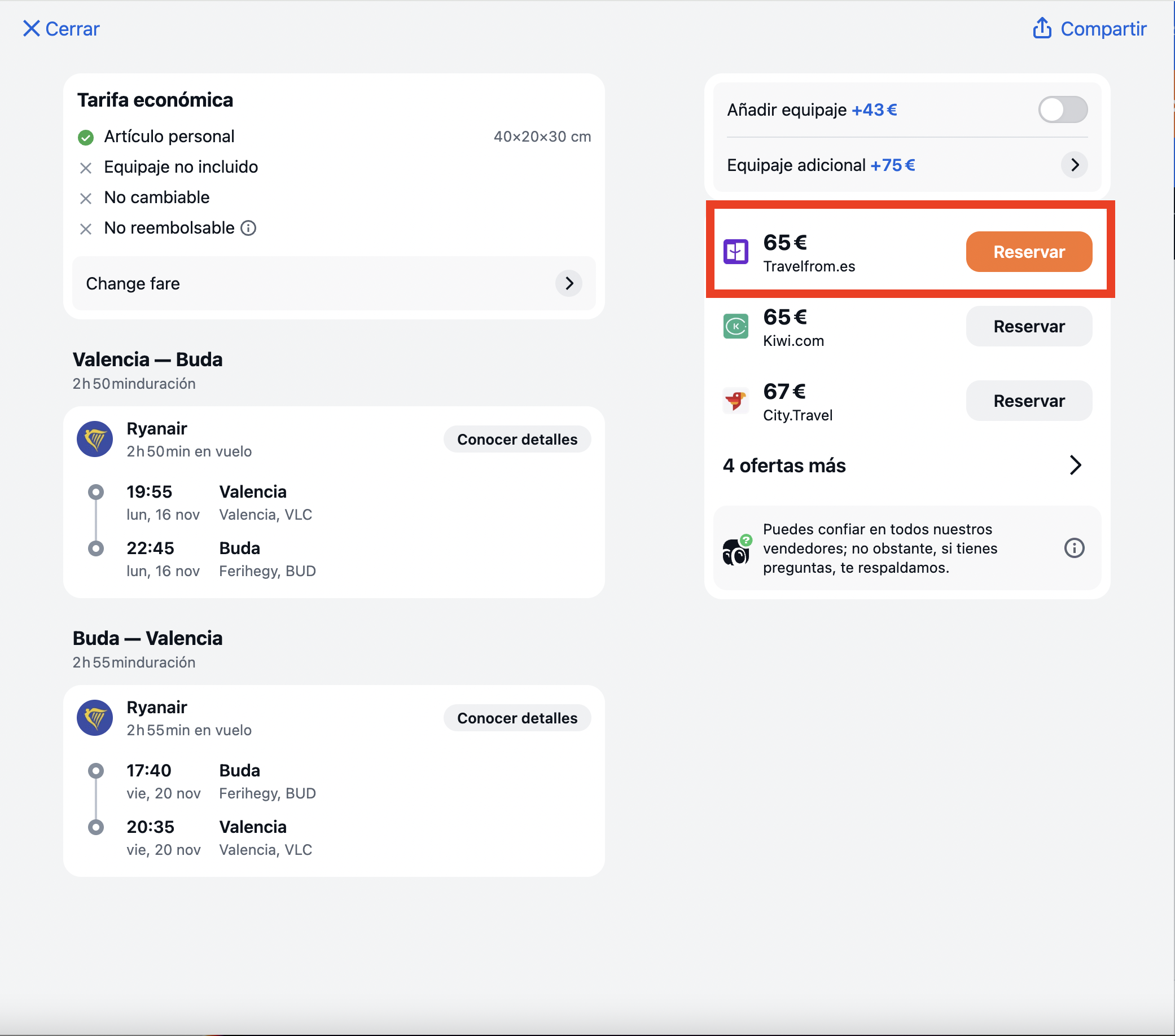Conocer detalles for Valencia — Buda flight
This screenshot has height=1036, width=1175.
click(517, 439)
